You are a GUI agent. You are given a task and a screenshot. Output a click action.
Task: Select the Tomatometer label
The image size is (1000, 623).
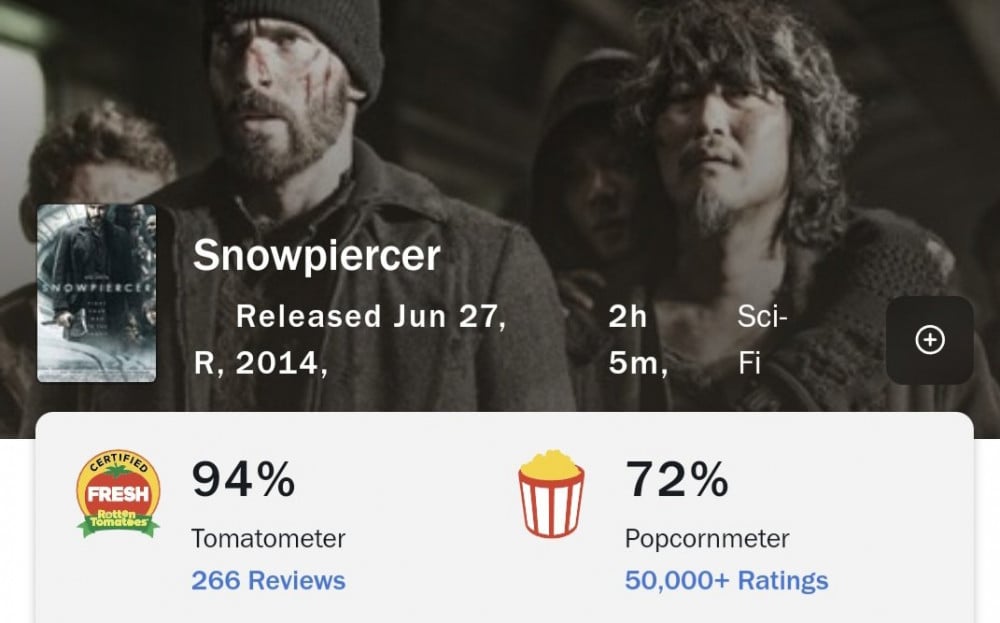(x=268, y=538)
